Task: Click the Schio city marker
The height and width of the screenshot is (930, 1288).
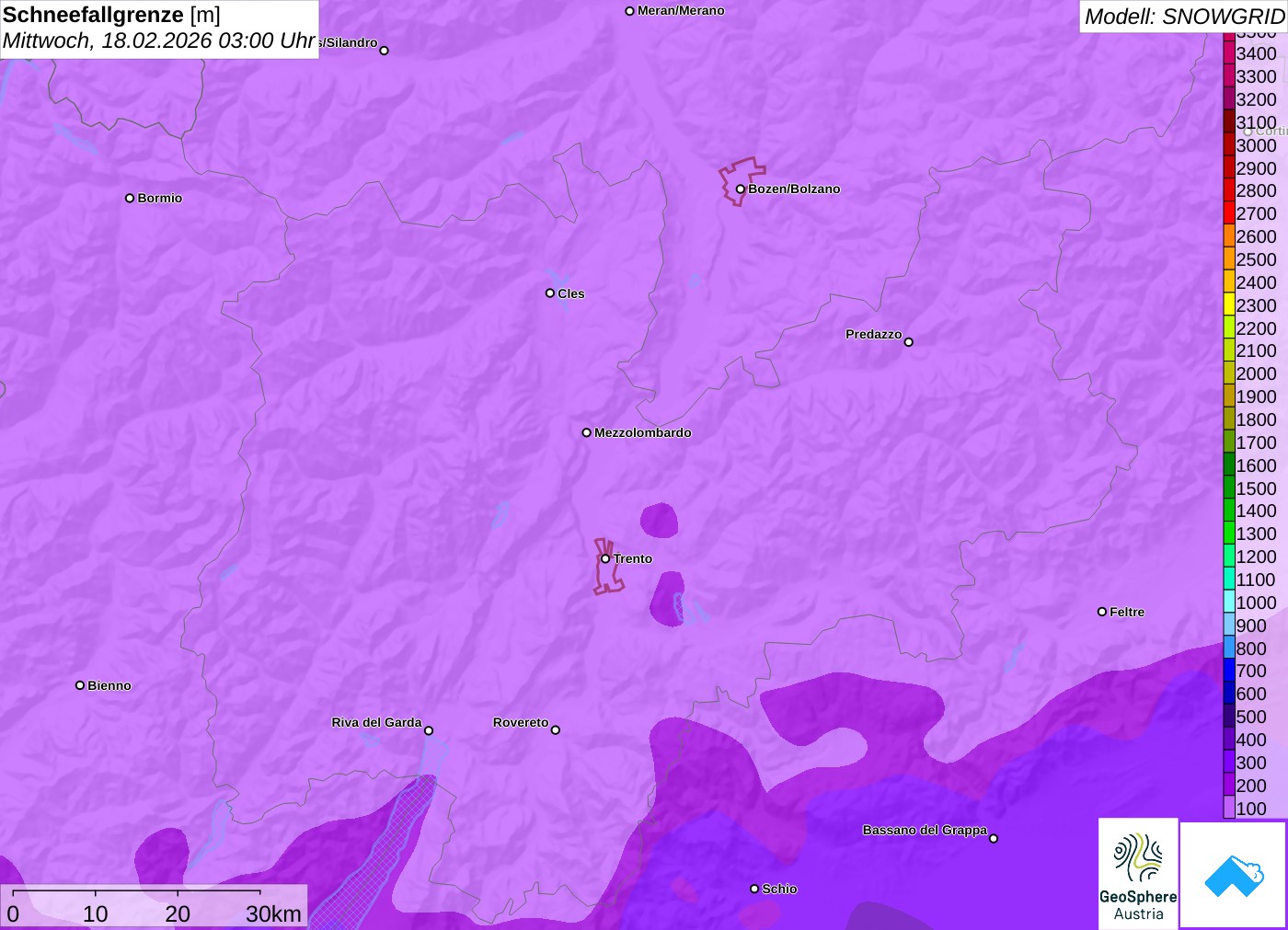Action: 754,889
